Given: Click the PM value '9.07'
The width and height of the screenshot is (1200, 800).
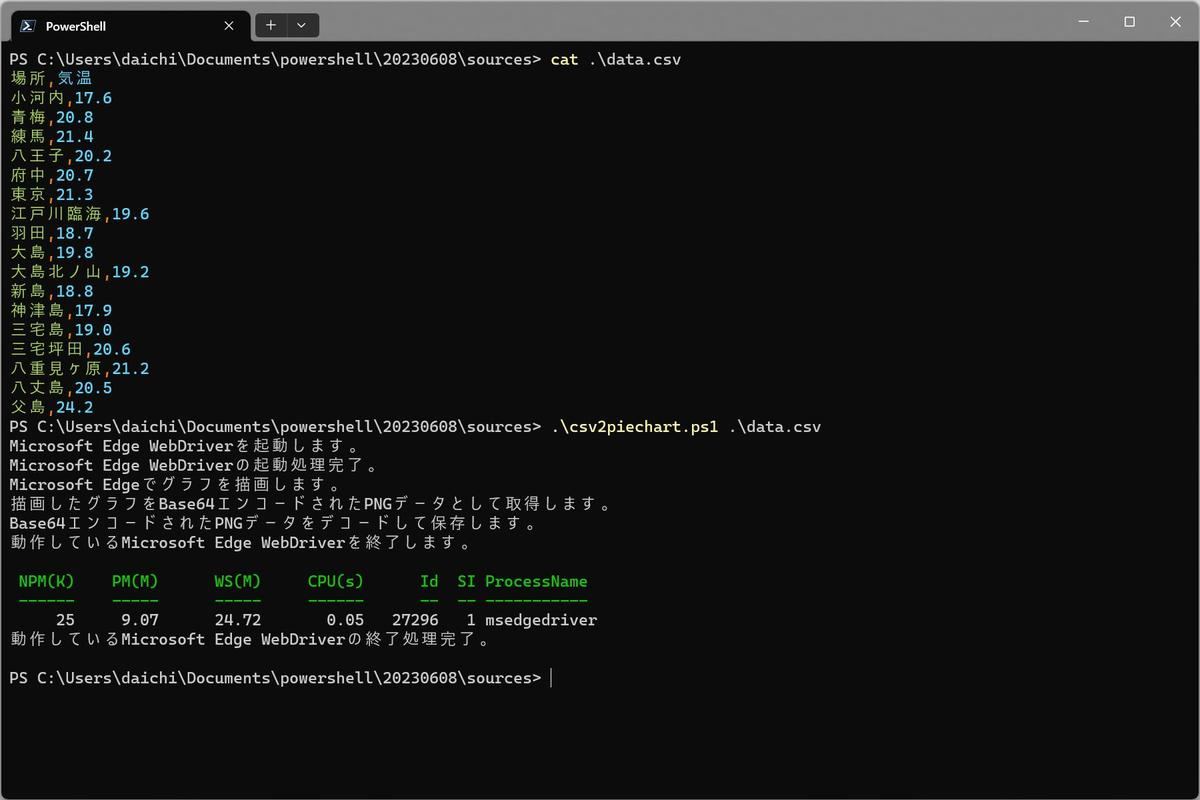Looking at the screenshot, I should pyautogui.click(x=140, y=620).
